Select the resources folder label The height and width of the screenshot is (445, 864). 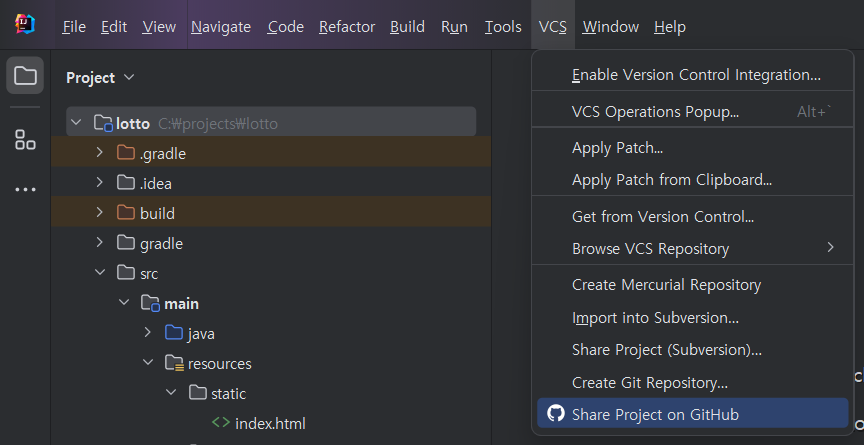(x=219, y=364)
